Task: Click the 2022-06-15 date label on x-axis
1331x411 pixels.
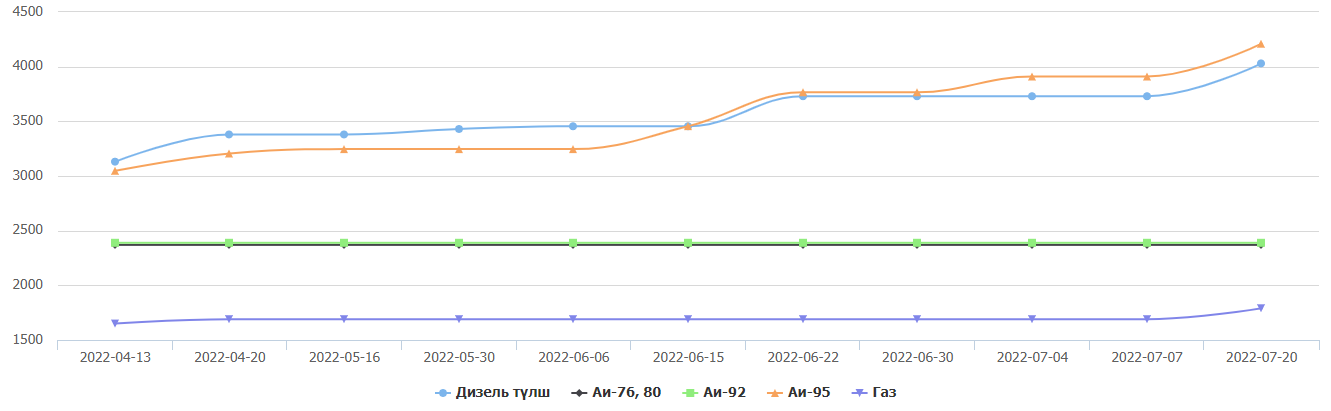Action: (x=687, y=356)
